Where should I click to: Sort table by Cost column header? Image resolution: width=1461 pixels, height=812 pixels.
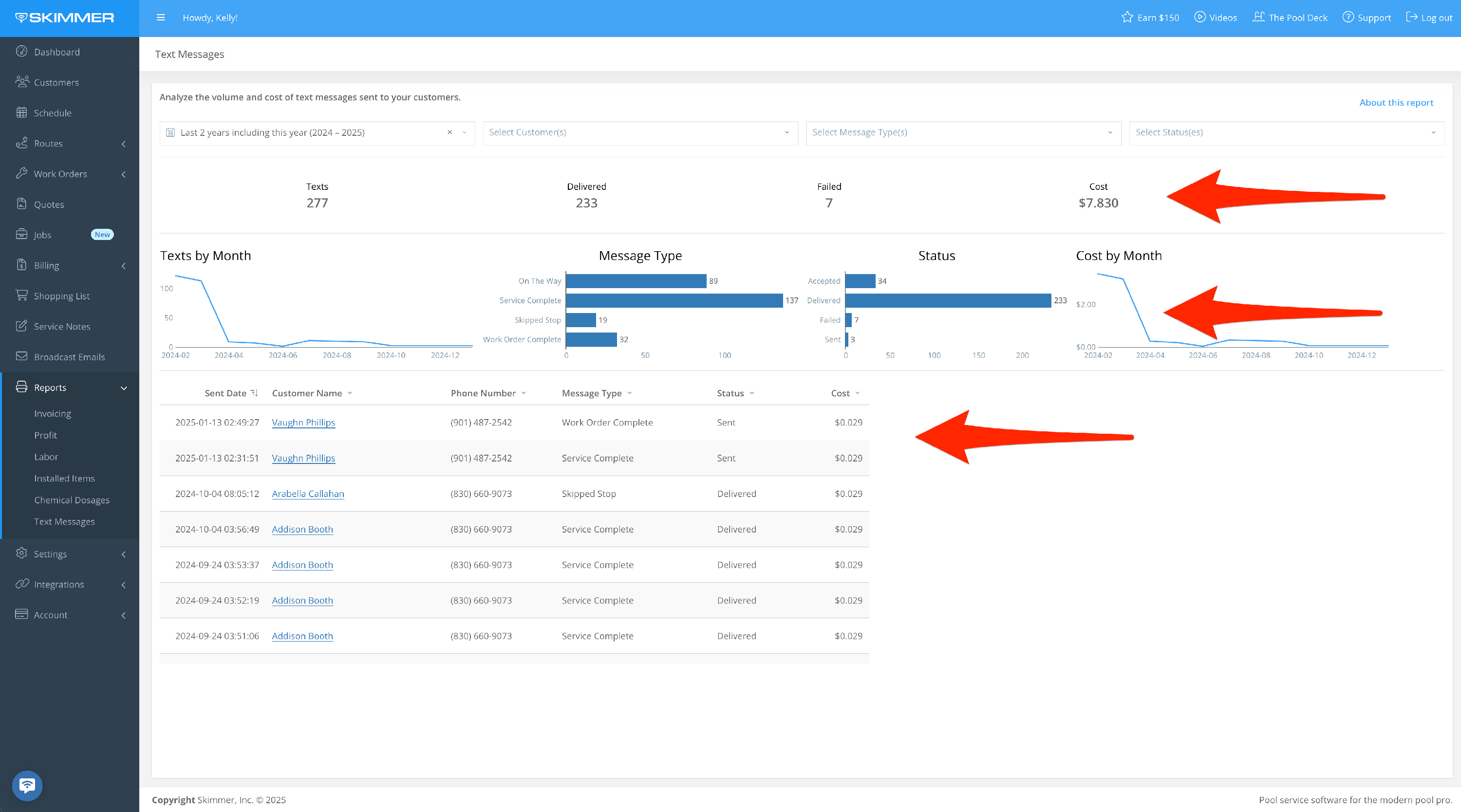(x=841, y=393)
